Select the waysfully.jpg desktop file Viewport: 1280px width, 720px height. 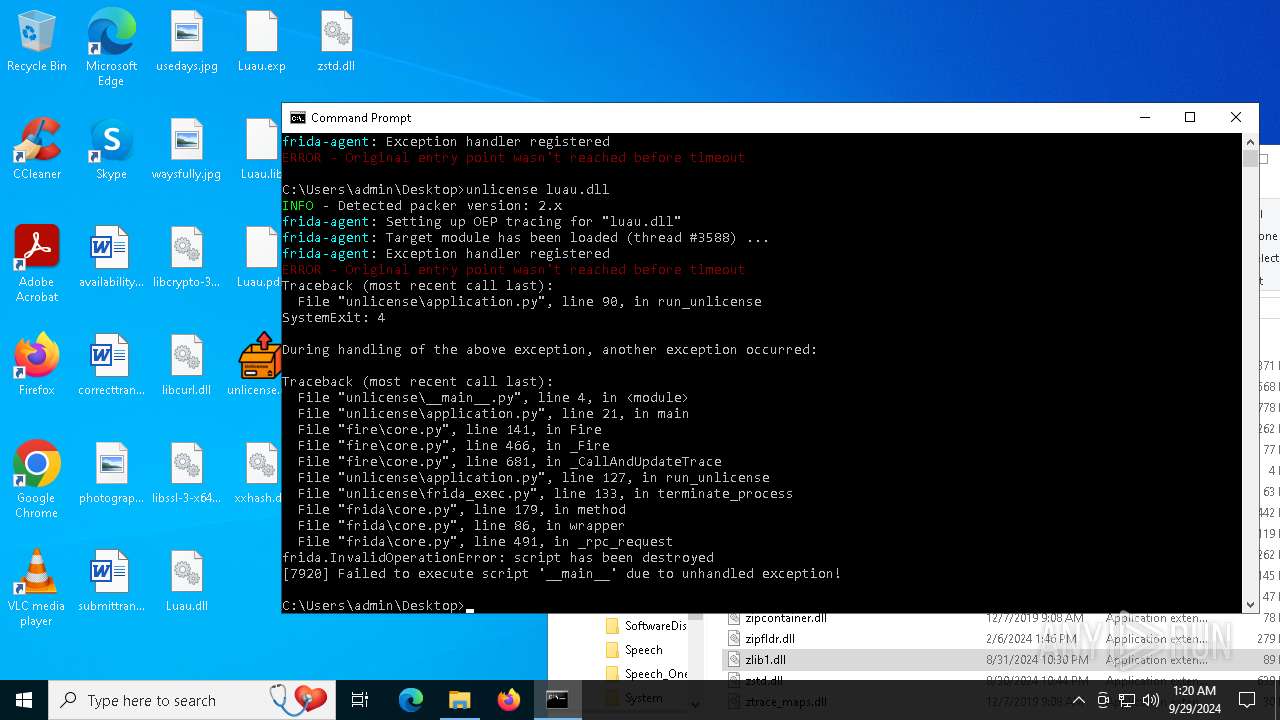[x=187, y=149]
